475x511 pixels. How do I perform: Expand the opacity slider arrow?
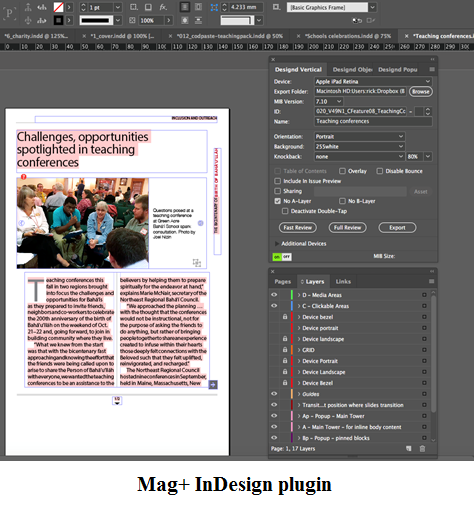pyautogui.click(x=168, y=20)
